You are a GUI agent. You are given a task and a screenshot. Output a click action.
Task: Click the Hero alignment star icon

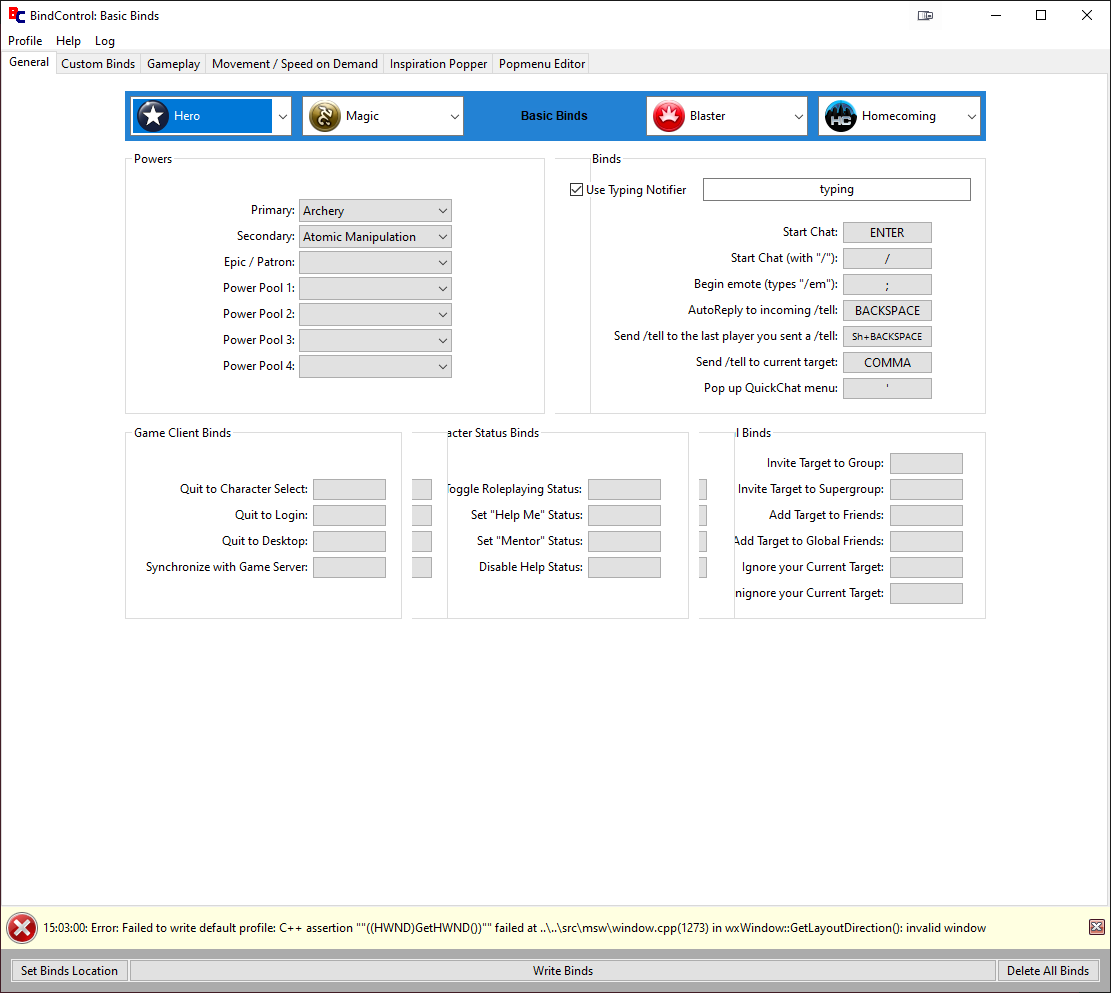[x=153, y=116]
